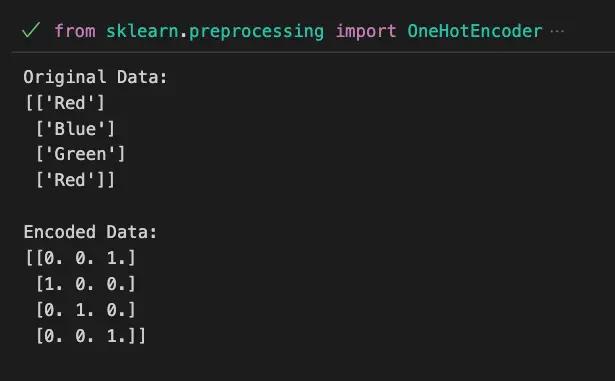
Task: Click the ['Blue'] output row
Action: pos(75,129)
